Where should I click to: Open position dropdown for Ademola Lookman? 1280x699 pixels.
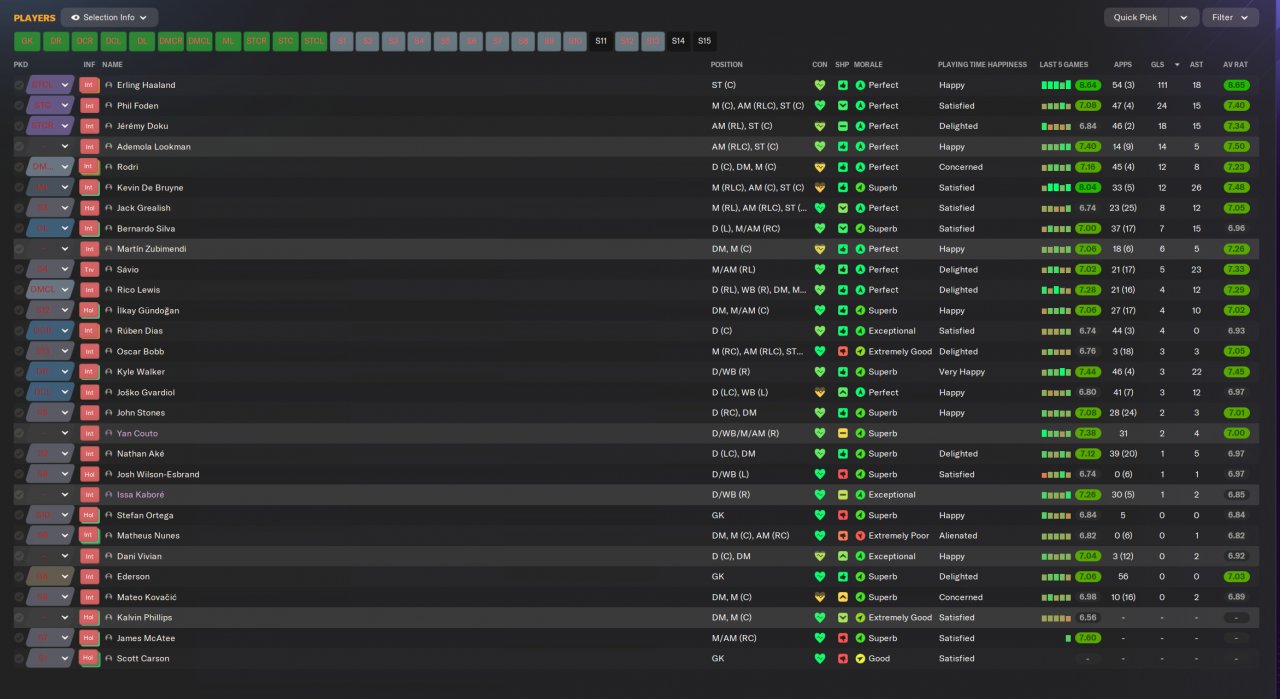point(65,147)
